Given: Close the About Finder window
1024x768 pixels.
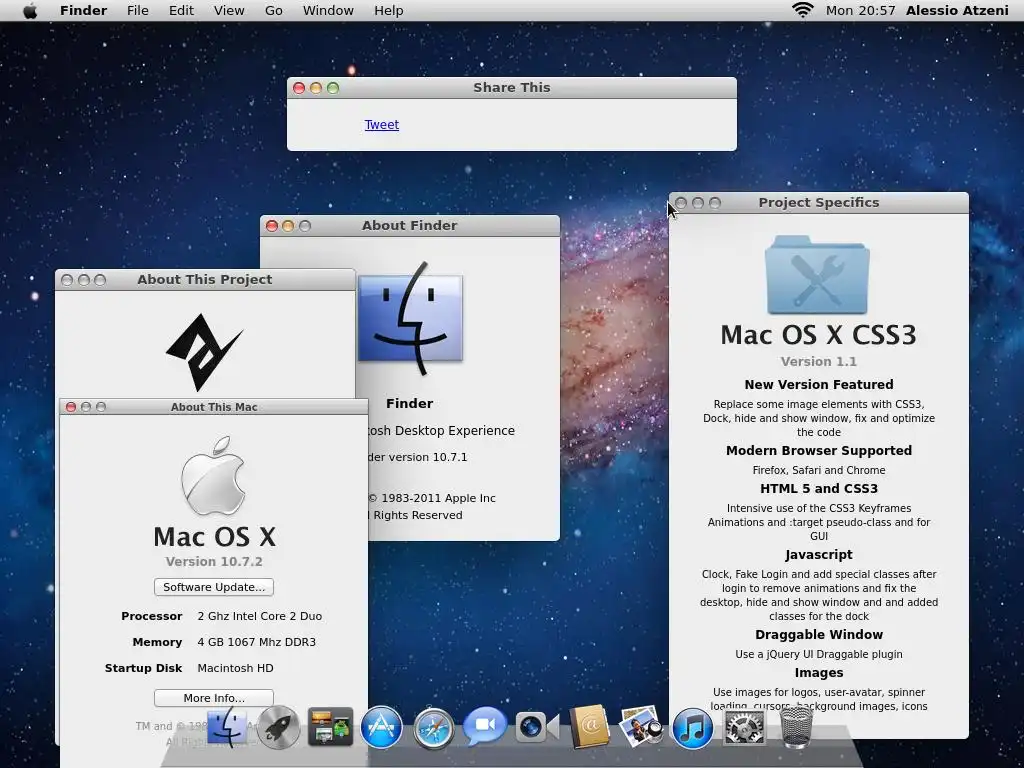Looking at the screenshot, I should click(x=272, y=226).
